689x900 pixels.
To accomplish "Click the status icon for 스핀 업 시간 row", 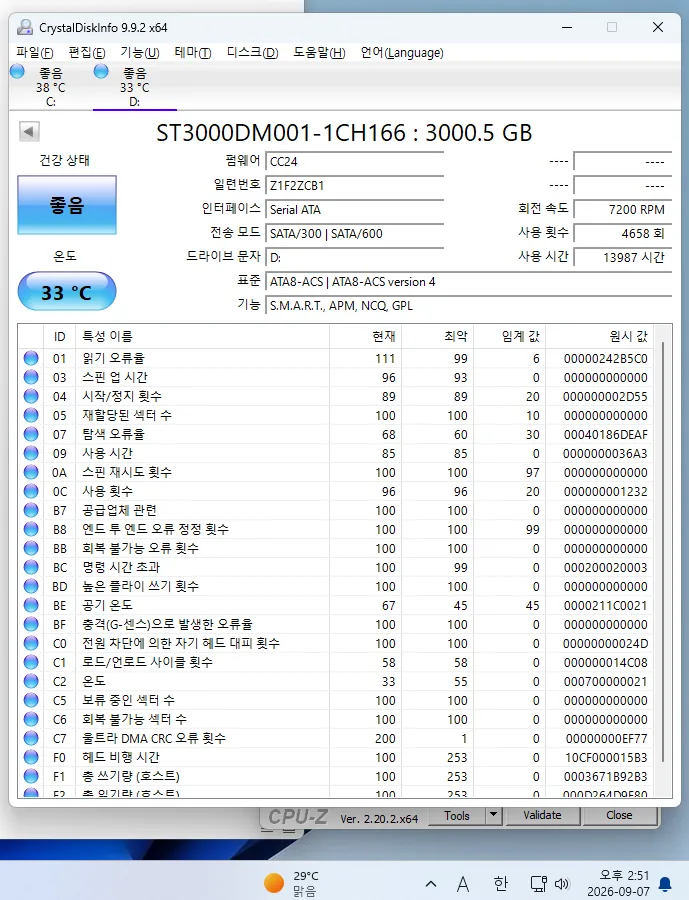I will click(x=31, y=377).
